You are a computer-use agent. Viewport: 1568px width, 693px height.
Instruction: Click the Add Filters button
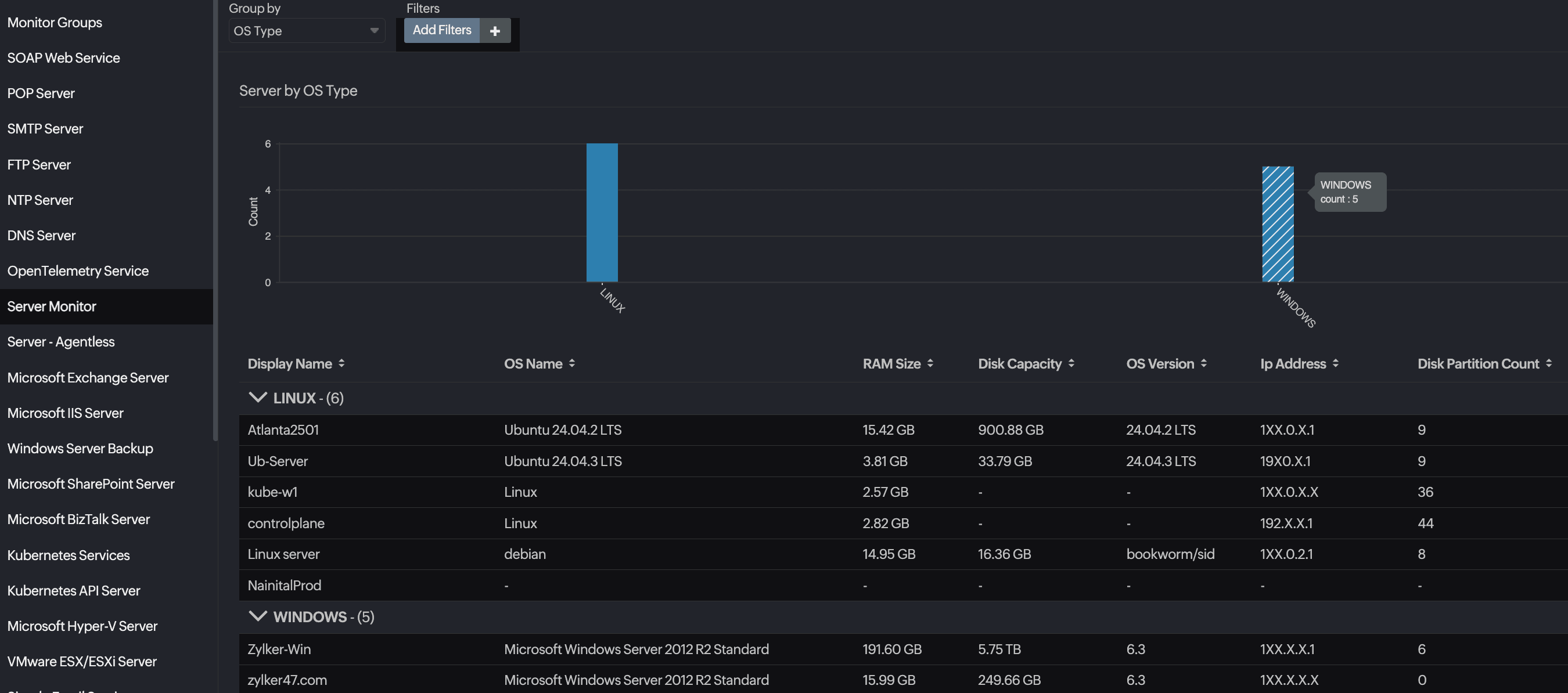(442, 30)
